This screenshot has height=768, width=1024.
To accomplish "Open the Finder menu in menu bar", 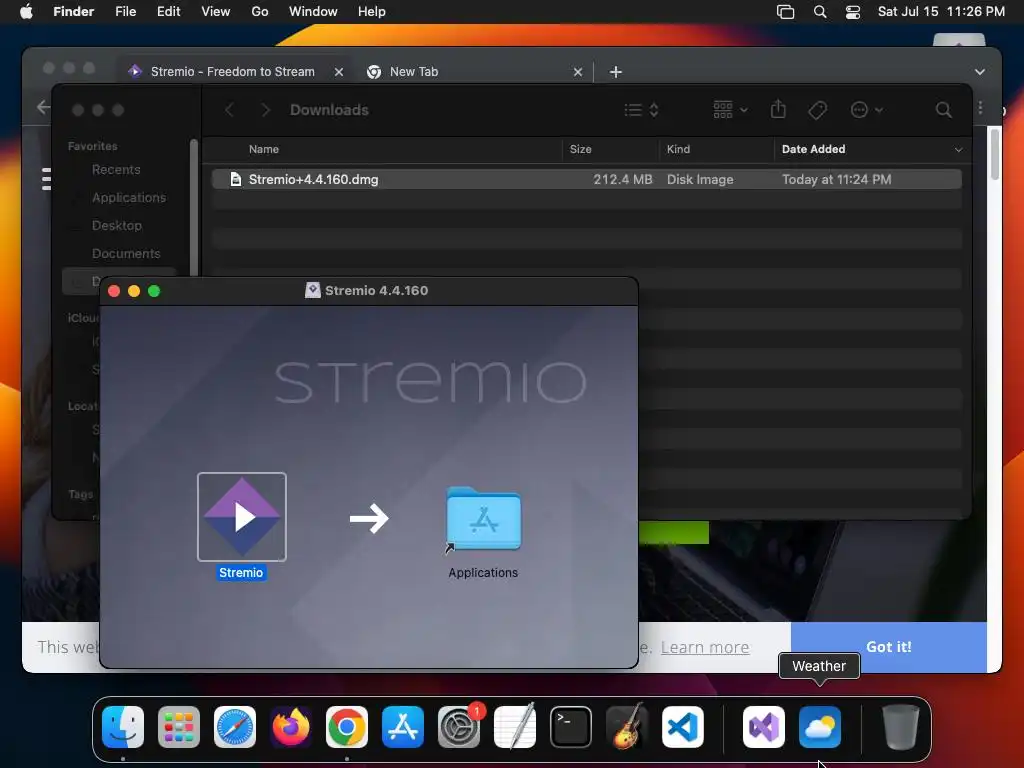I will (74, 12).
